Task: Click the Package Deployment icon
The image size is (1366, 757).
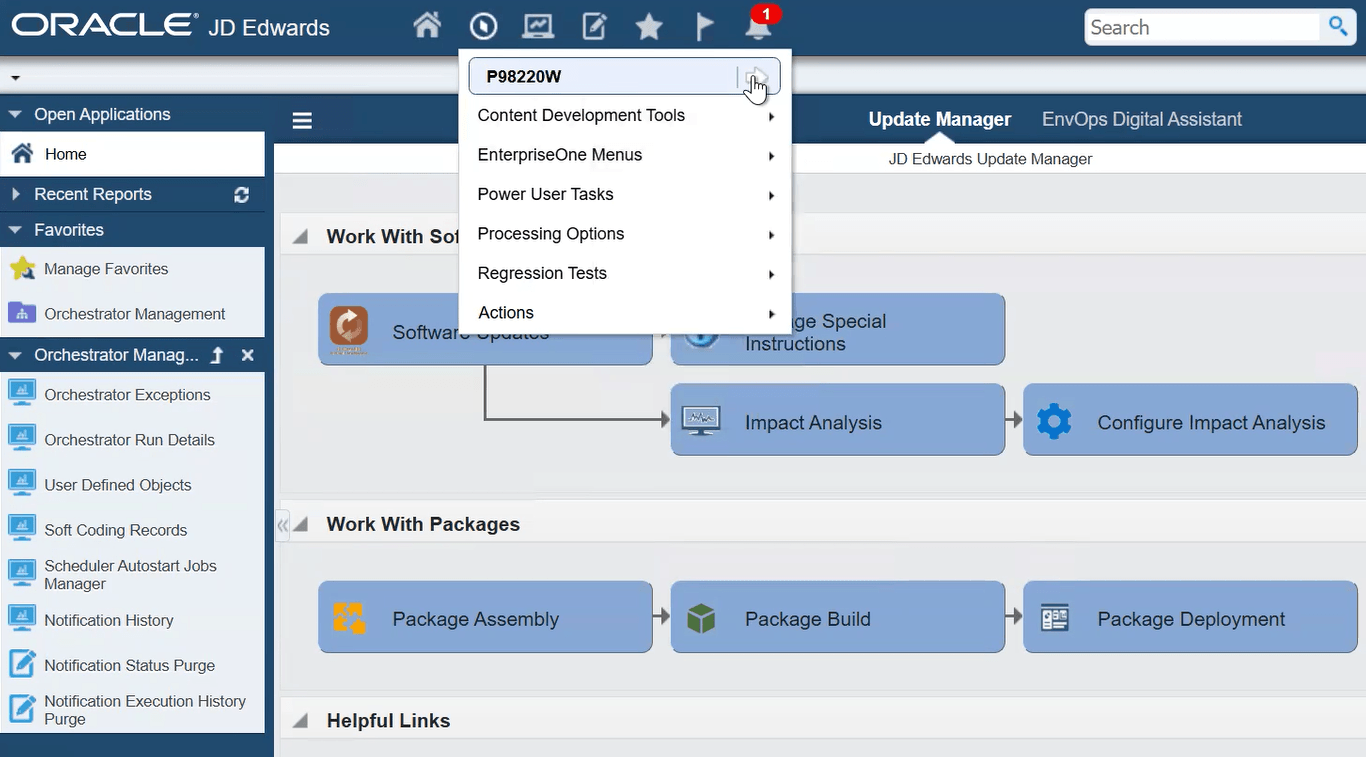Action: [x=1054, y=618]
